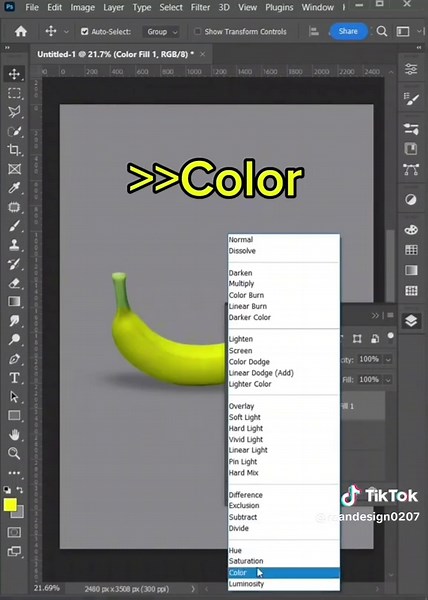Enable Show Transform Controls checkbox
The width and height of the screenshot is (428, 600).
197,31
